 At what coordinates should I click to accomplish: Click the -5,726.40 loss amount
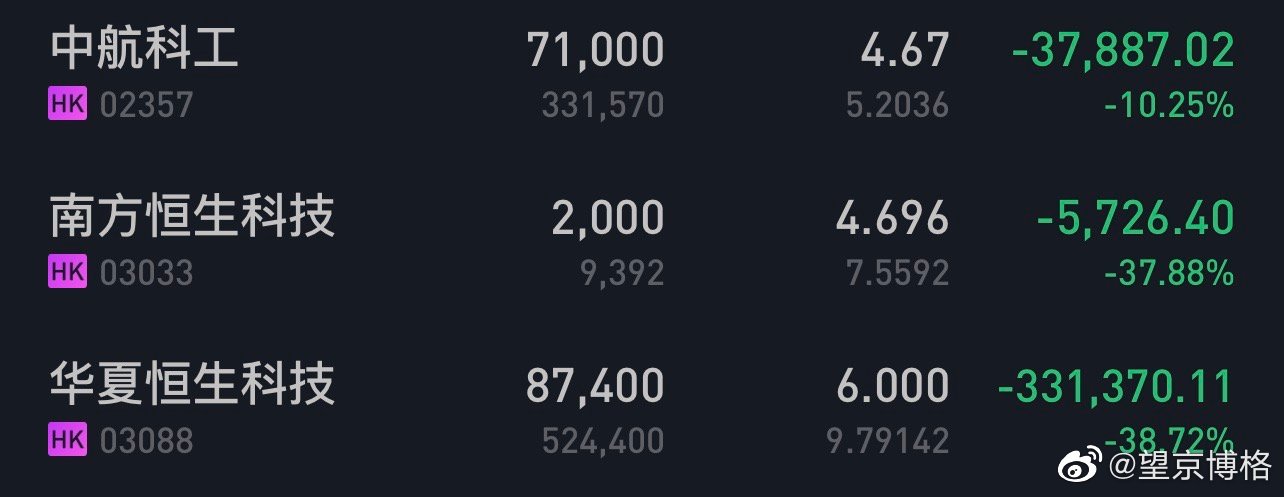[1136, 218]
